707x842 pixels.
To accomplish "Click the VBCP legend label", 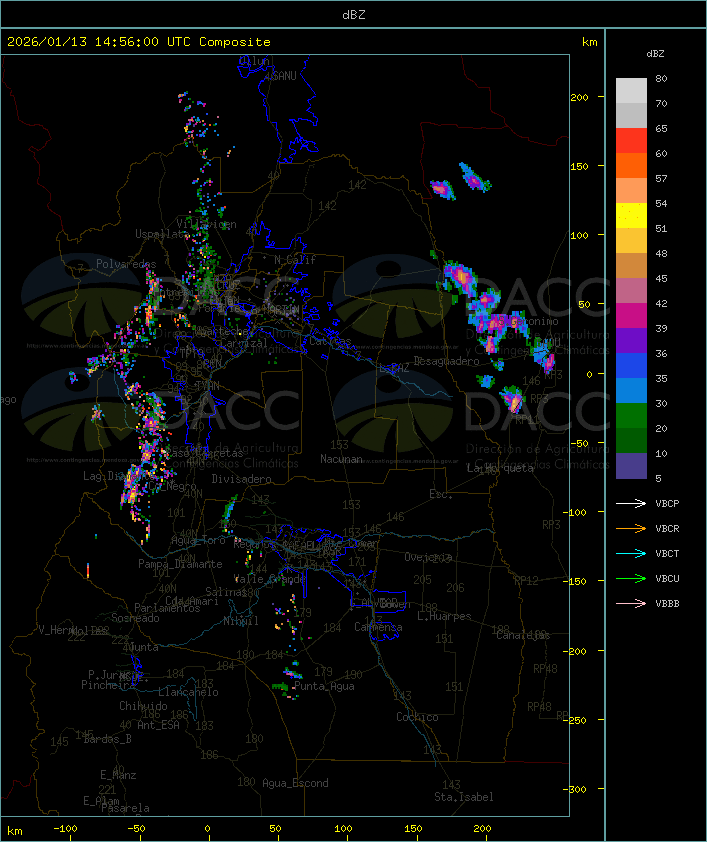I will tap(667, 503).
